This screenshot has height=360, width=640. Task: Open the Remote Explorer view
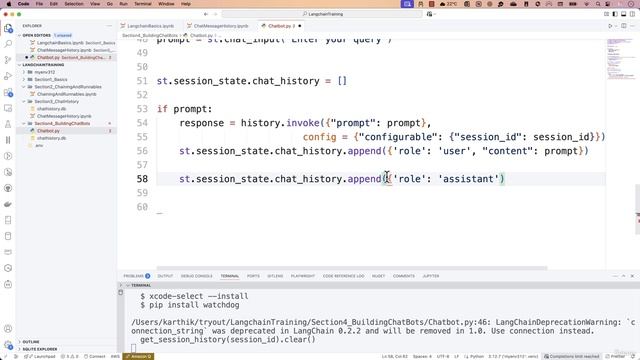point(8,108)
